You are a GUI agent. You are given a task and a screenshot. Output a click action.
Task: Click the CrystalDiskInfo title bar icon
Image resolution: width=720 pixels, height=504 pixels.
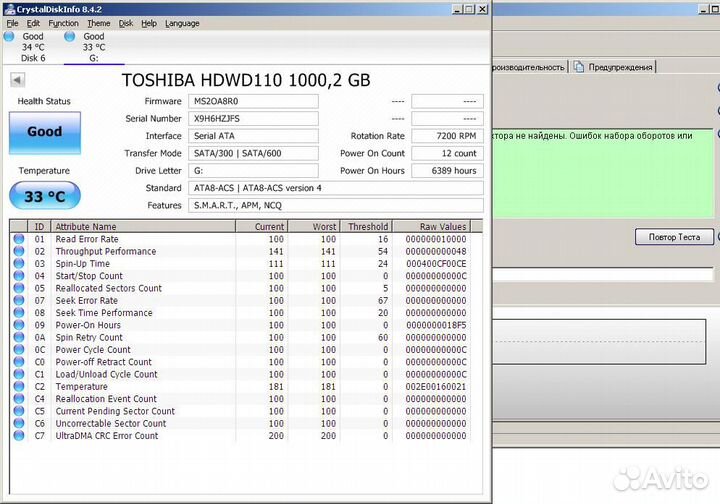pos(9,8)
